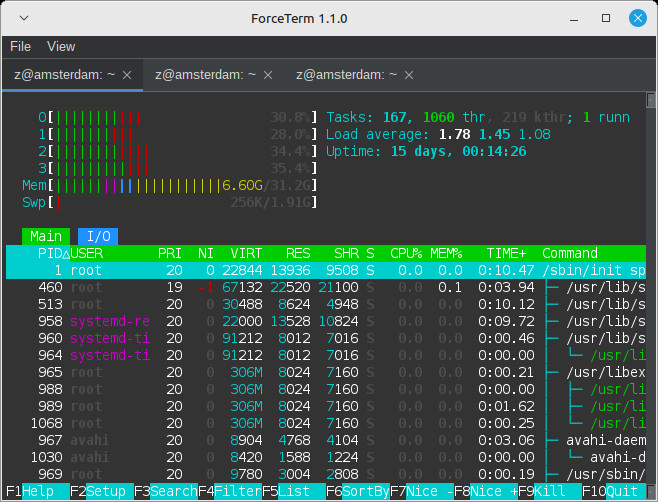Viewport: 658px width, 502px height.
Task: Close the middle terminal tab
Action: click(267, 75)
